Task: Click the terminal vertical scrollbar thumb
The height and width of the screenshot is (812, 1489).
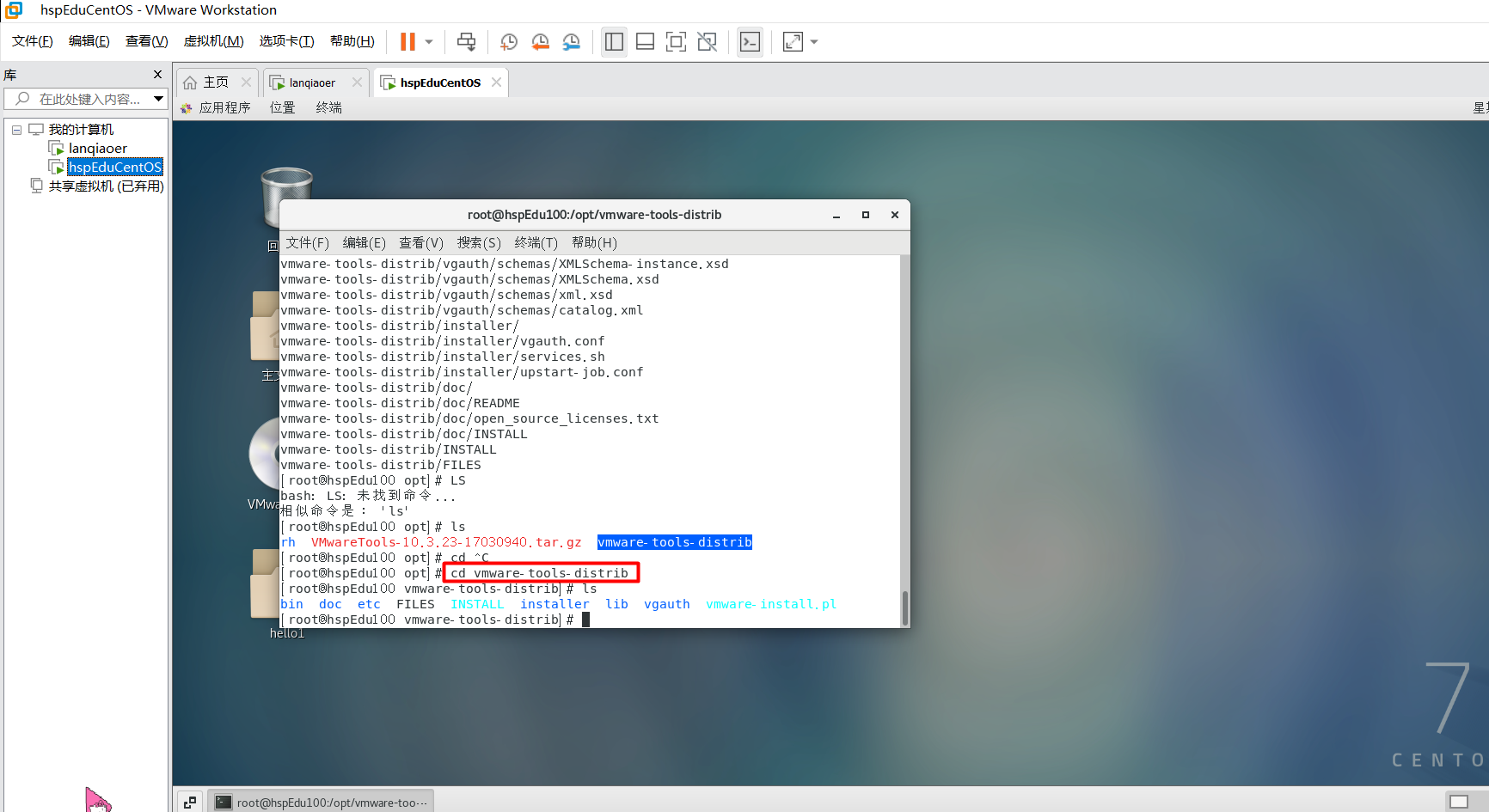Action: coord(904,607)
